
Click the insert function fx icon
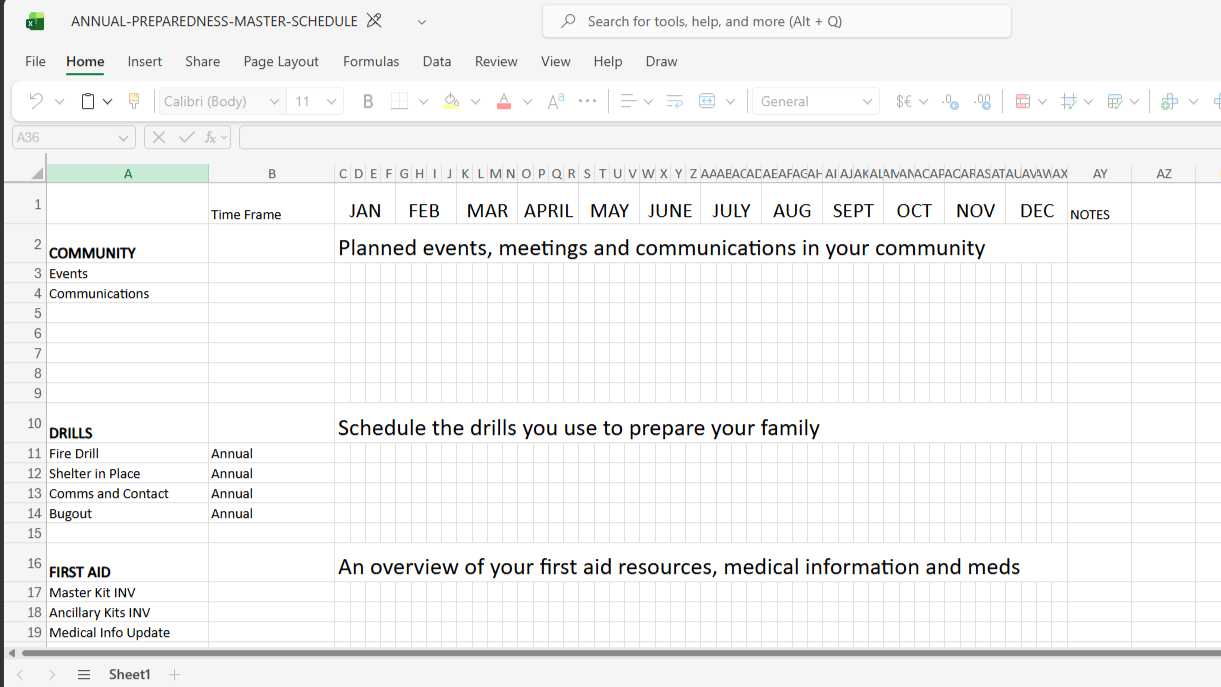pos(211,137)
